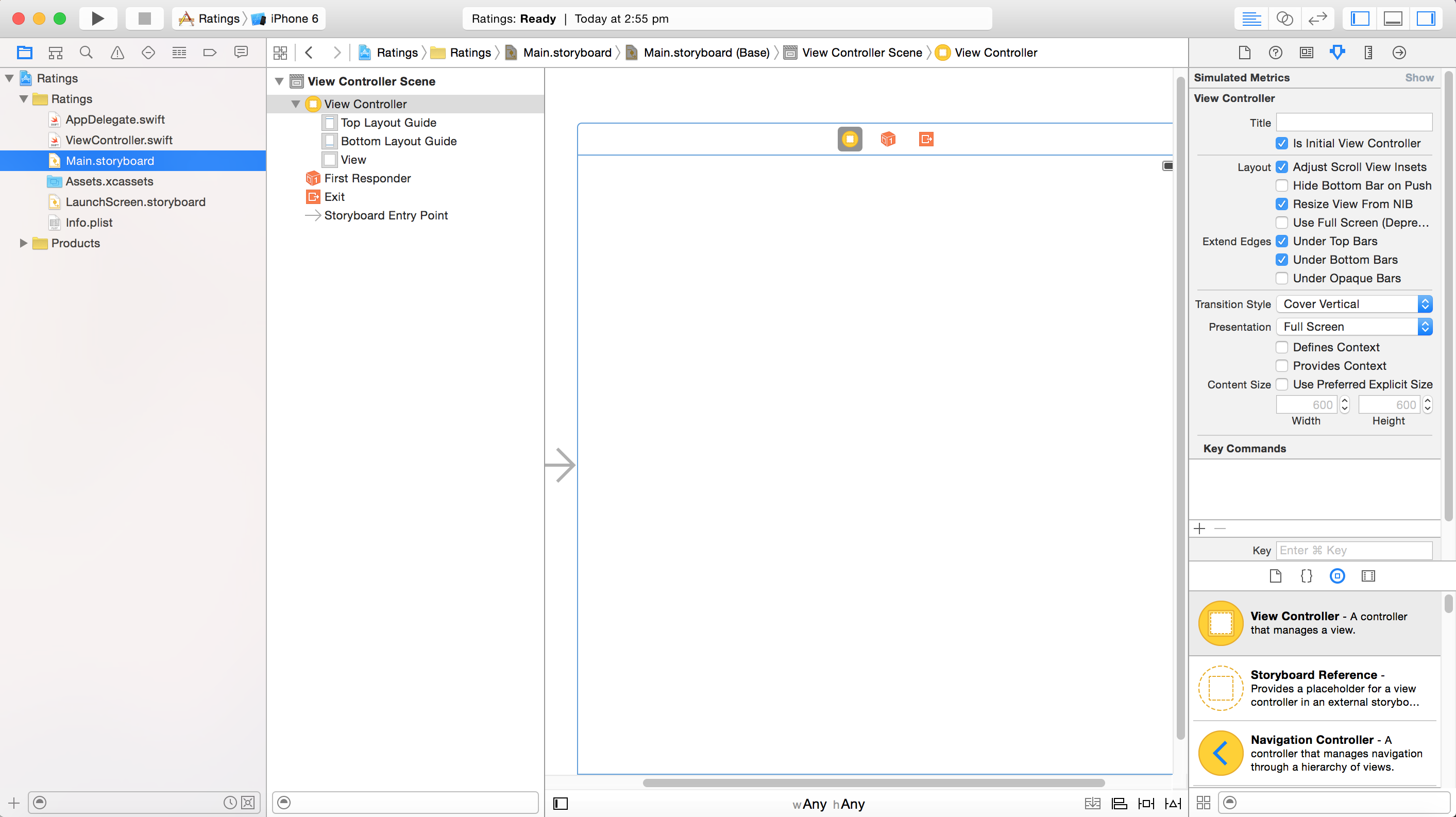Open the Symbol navigator

click(x=56, y=53)
